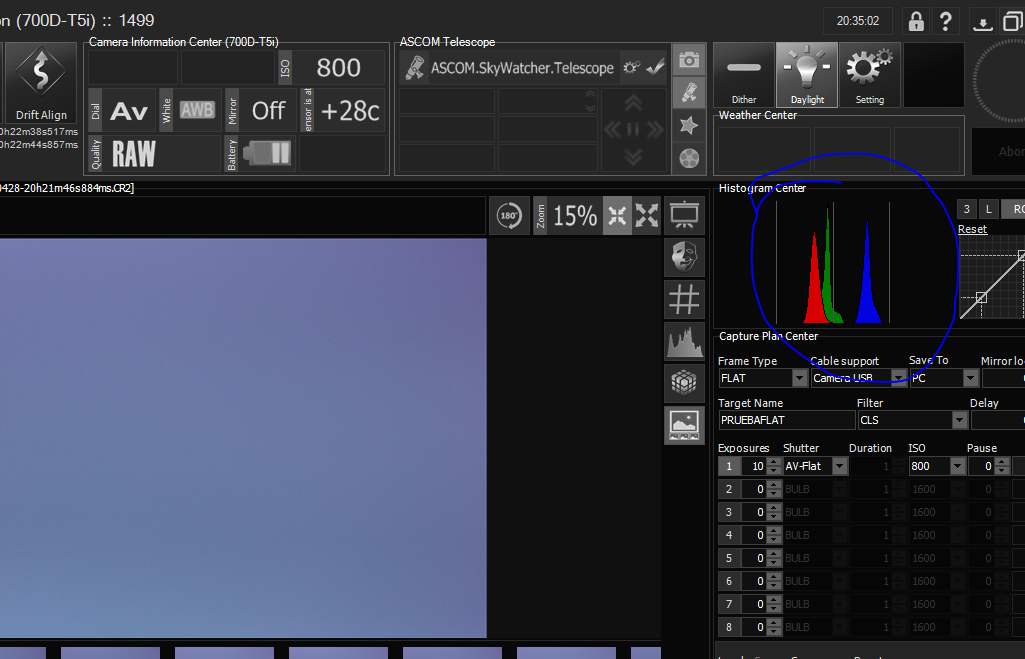Image resolution: width=1025 pixels, height=659 pixels.
Task: Click the padlock icon near the clock
Action: tap(916, 22)
